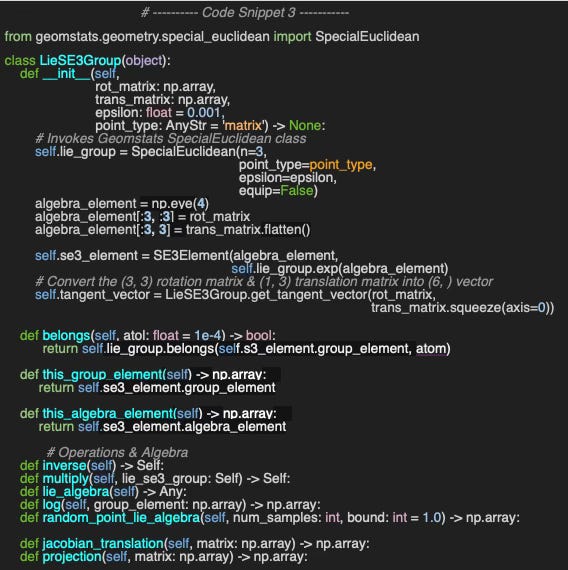The image size is (568, 570).
Task: Click the 'epsilon=epsilon,' argument
Action: click(x=288, y=178)
